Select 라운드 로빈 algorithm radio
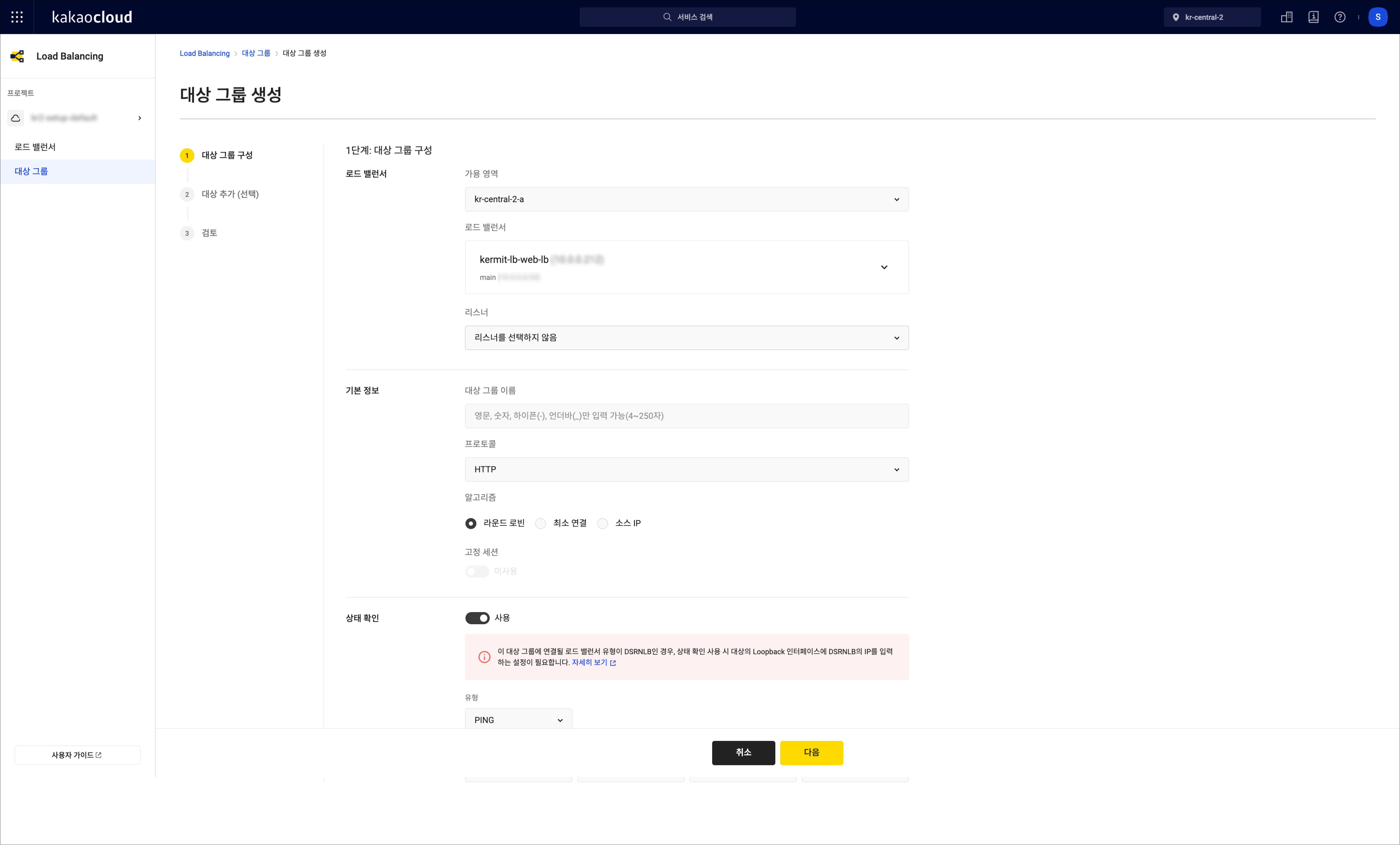 click(471, 523)
